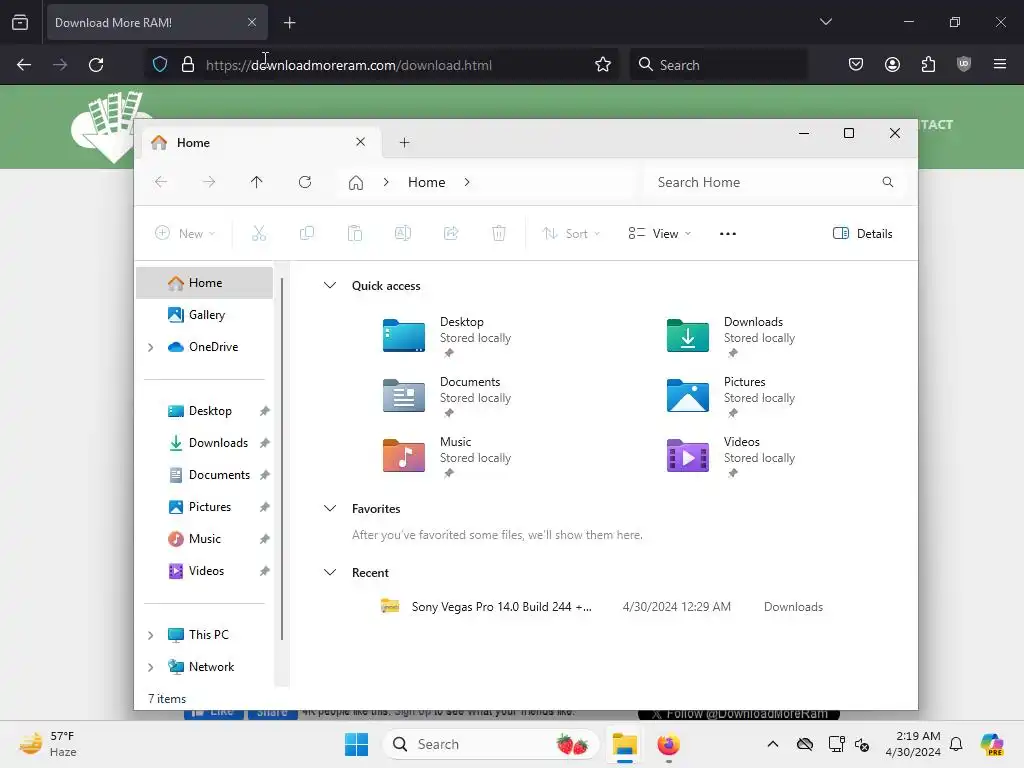
Task: Click Save to Pocket icon in Firefox
Action: 856,64
